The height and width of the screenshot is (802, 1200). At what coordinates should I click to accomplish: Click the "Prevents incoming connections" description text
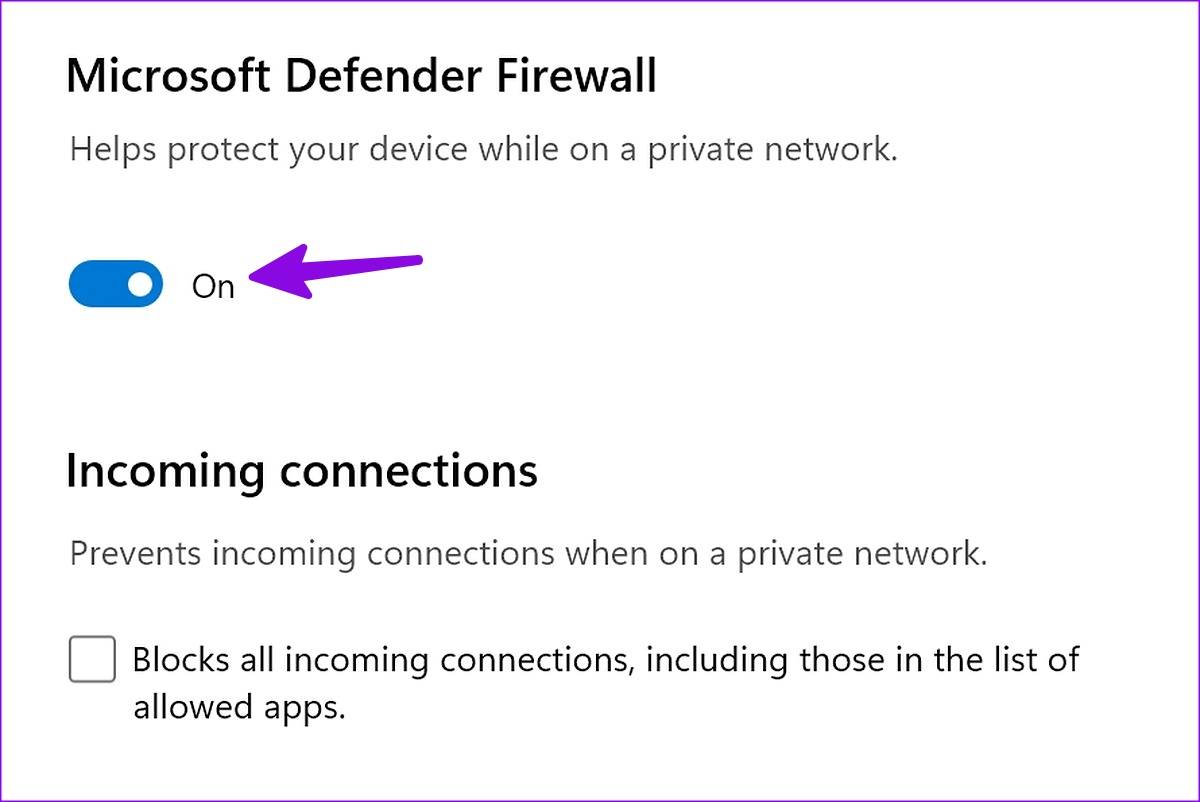(528, 553)
